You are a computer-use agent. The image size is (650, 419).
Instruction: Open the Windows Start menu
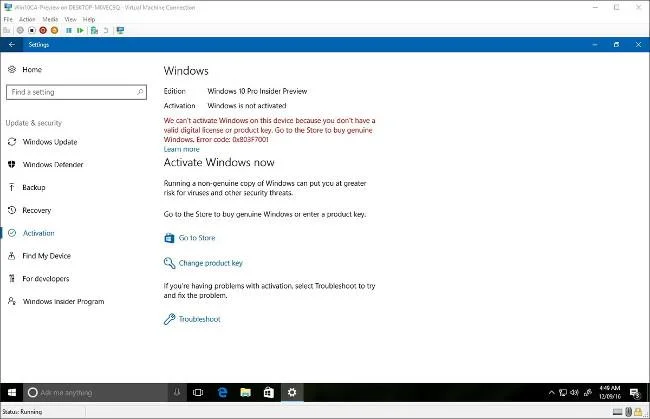(12, 392)
